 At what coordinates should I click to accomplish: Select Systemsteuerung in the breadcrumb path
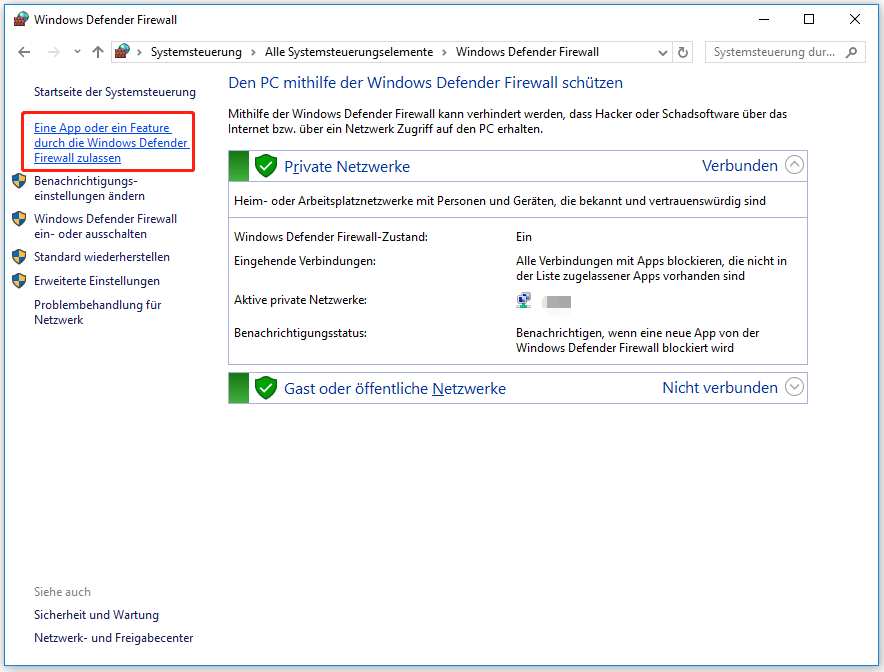pos(196,52)
